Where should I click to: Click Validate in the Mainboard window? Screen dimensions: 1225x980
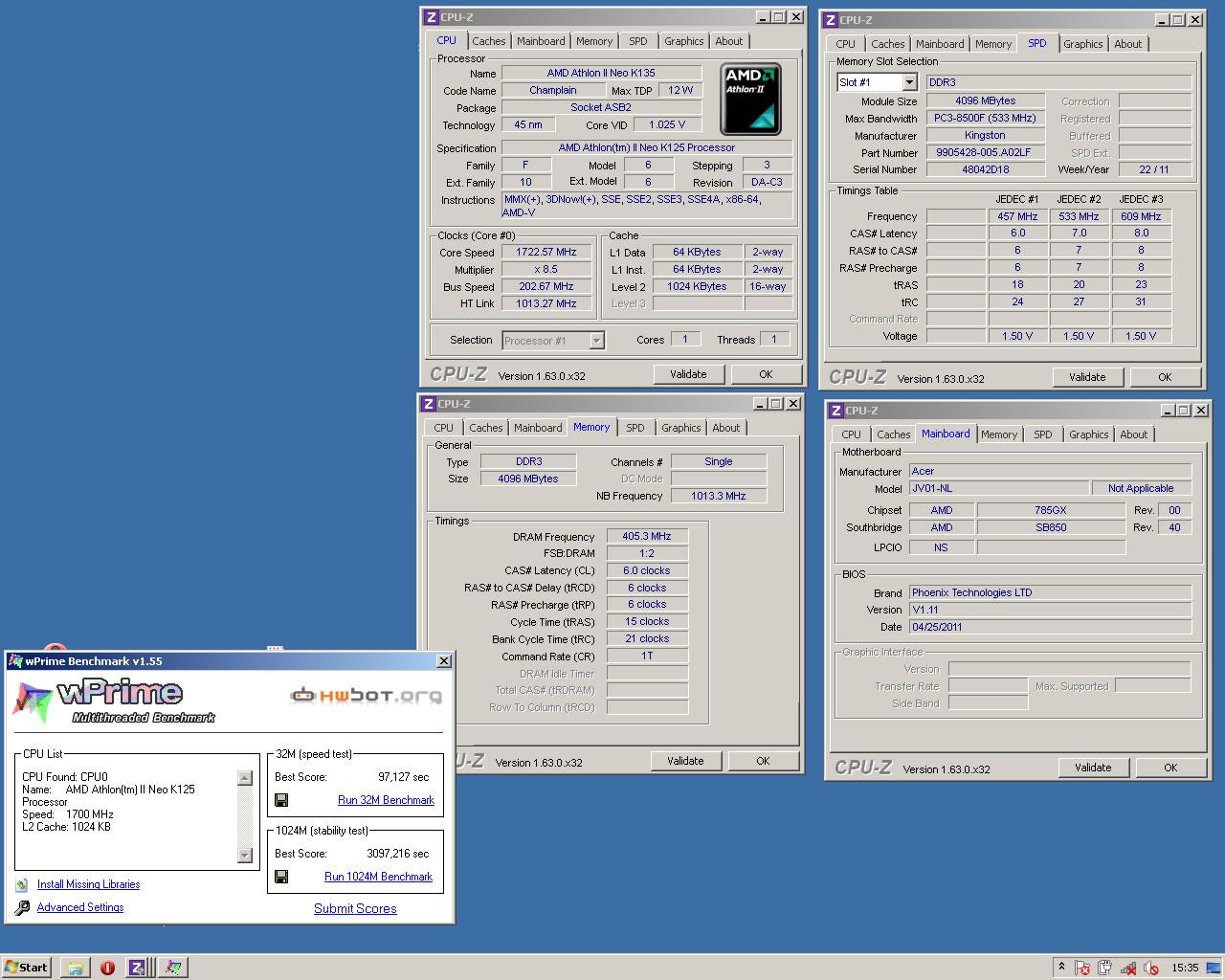(1093, 768)
